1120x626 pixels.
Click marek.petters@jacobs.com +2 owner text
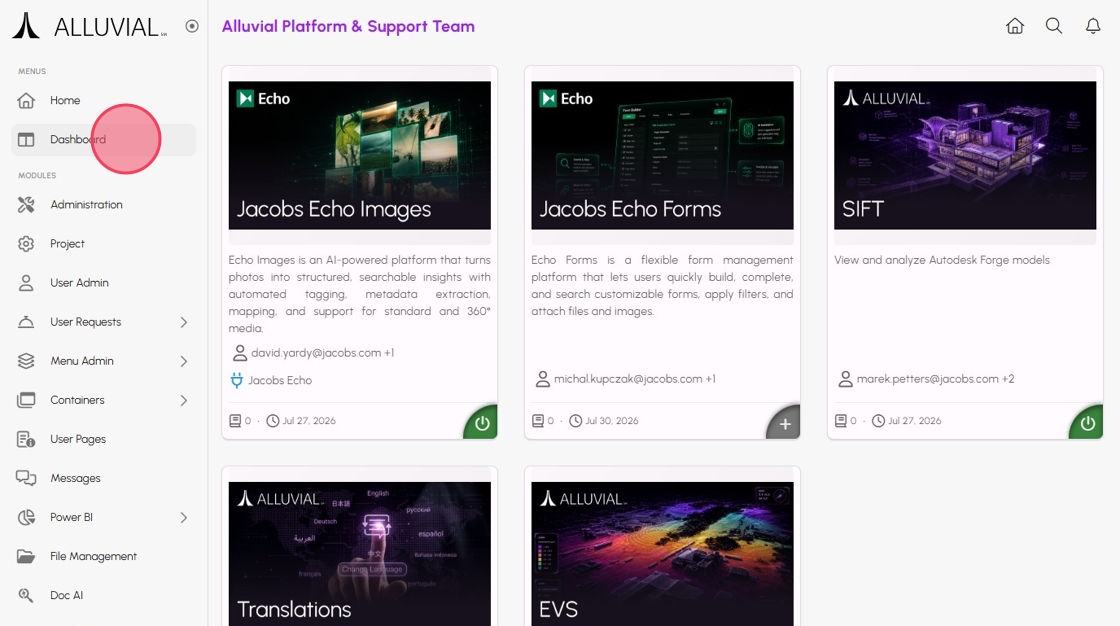coord(936,379)
